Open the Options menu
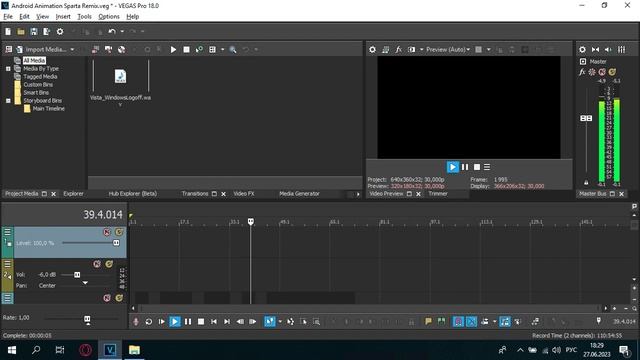The height and width of the screenshot is (360, 640). (109, 16)
